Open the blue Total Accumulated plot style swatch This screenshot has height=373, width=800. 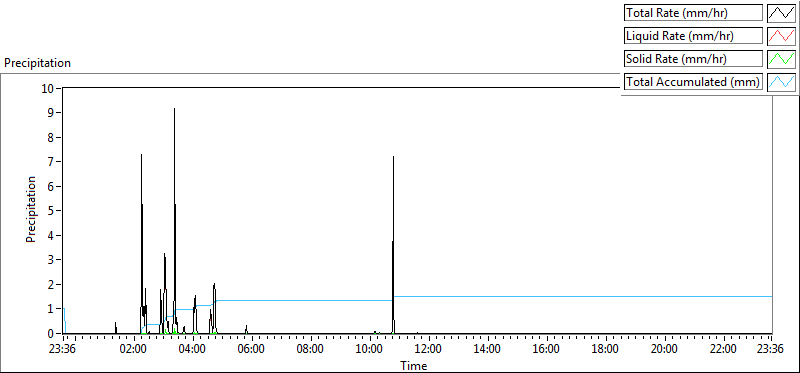click(x=782, y=82)
